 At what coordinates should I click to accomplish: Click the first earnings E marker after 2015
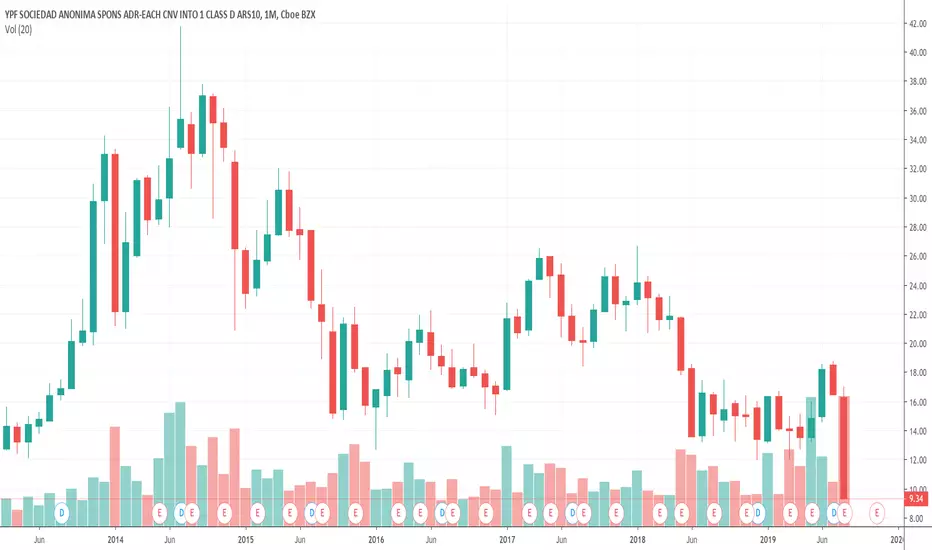tap(257, 513)
